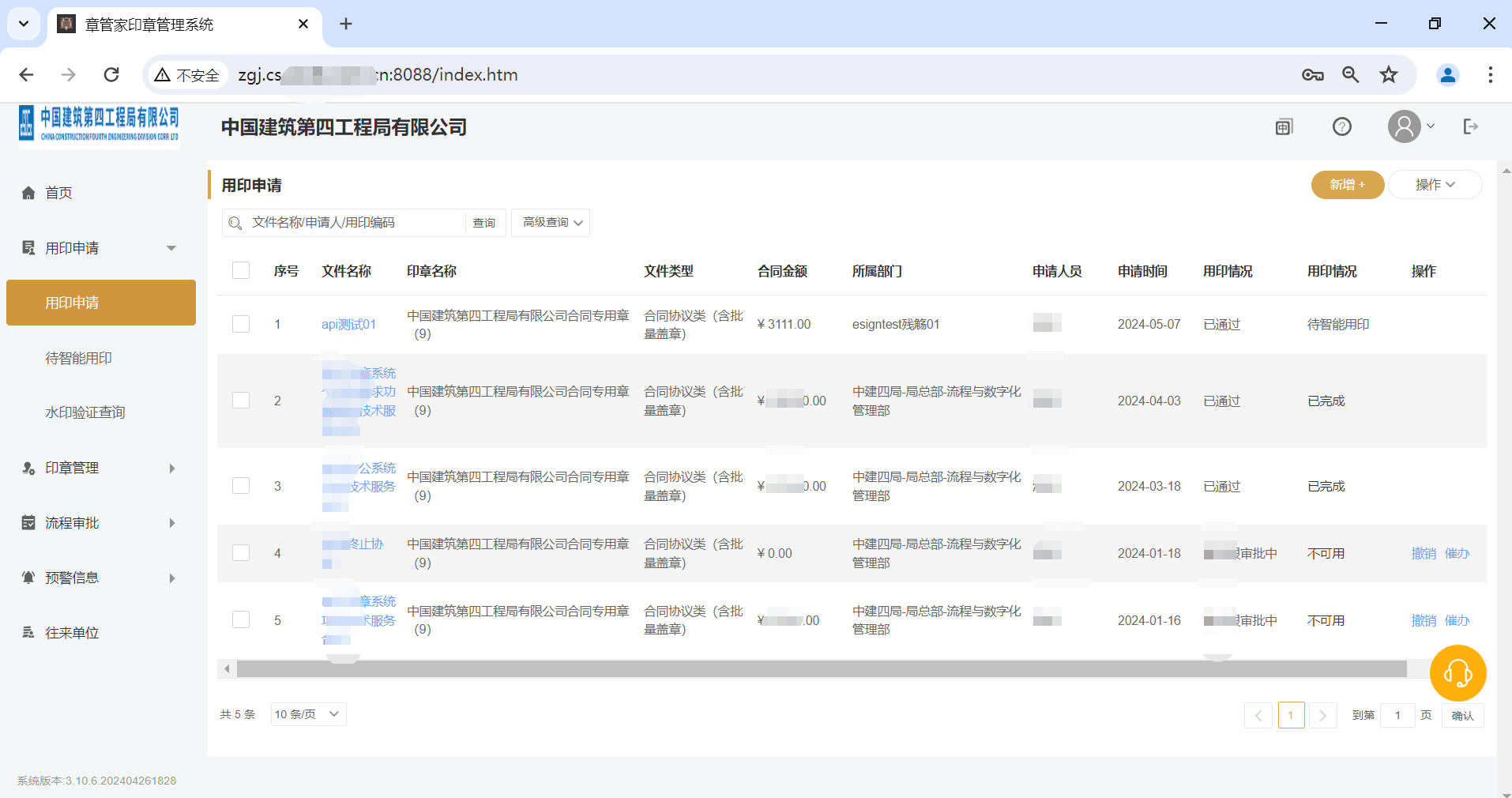1512x798 pixels.
Task: Click the 2024-05-07 date cell
Action: point(1149,324)
